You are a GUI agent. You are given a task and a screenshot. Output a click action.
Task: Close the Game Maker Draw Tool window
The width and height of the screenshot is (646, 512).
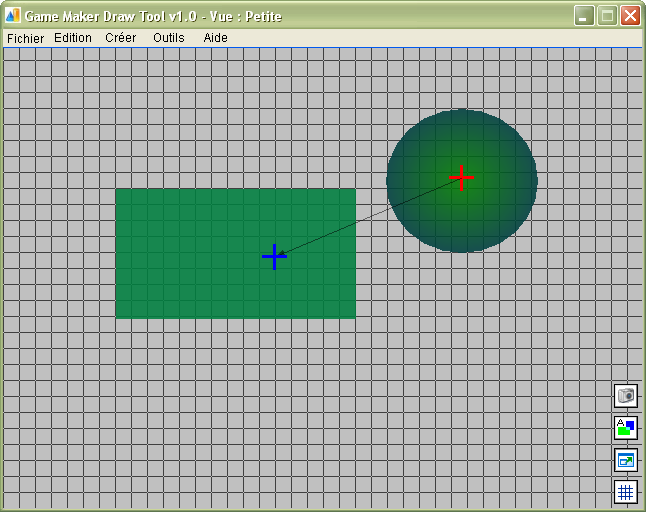pyautogui.click(x=630, y=15)
